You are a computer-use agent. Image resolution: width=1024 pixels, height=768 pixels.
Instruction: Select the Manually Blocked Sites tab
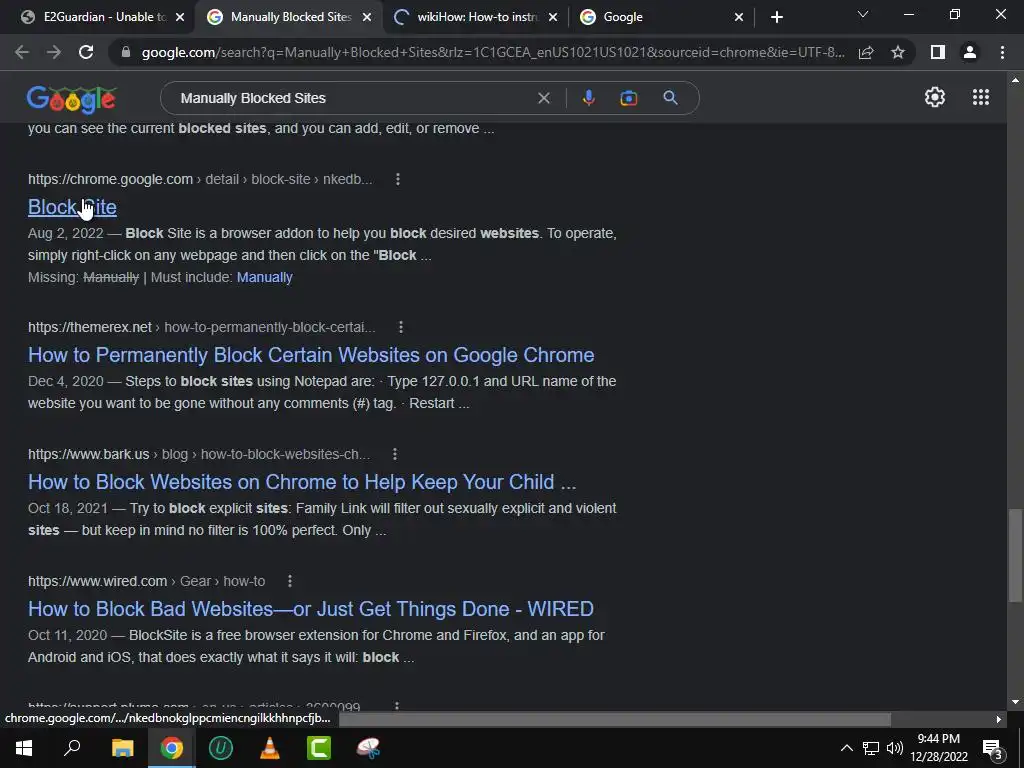point(287,17)
